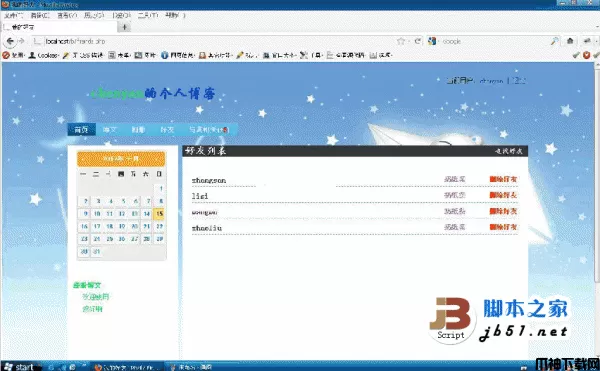Bookmark this page with the star icon
This screenshot has height=371, width=600.
[401, 41]
